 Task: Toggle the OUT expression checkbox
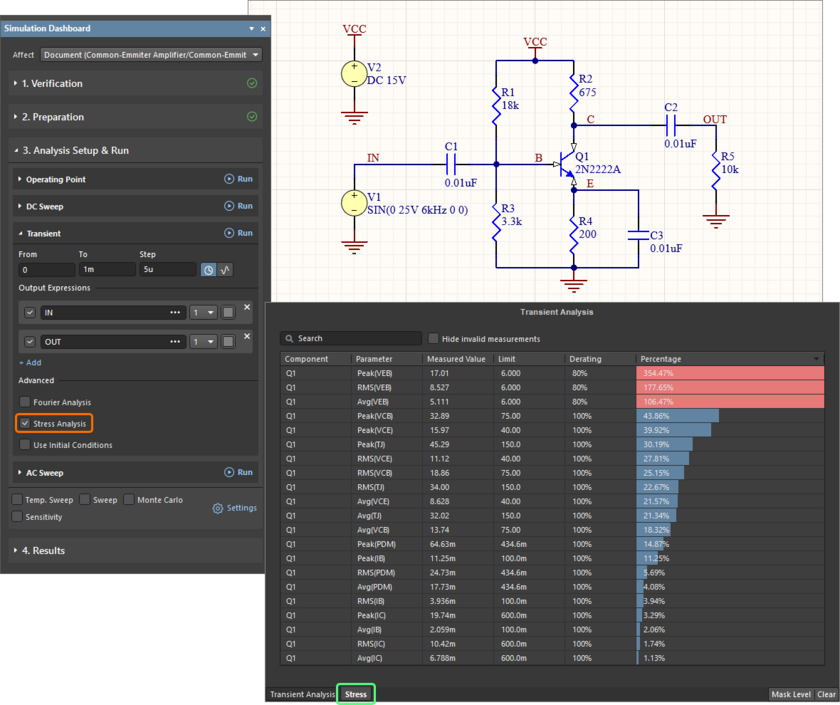click(30, 341)
